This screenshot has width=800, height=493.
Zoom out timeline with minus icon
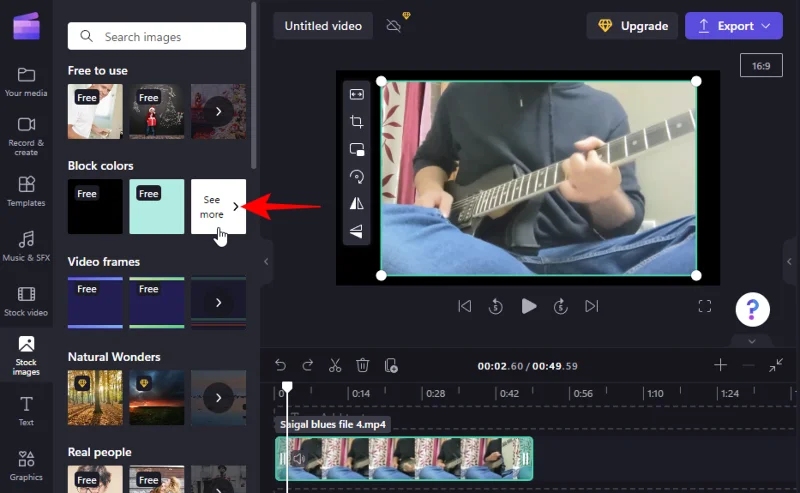click(x=748, y=365)
